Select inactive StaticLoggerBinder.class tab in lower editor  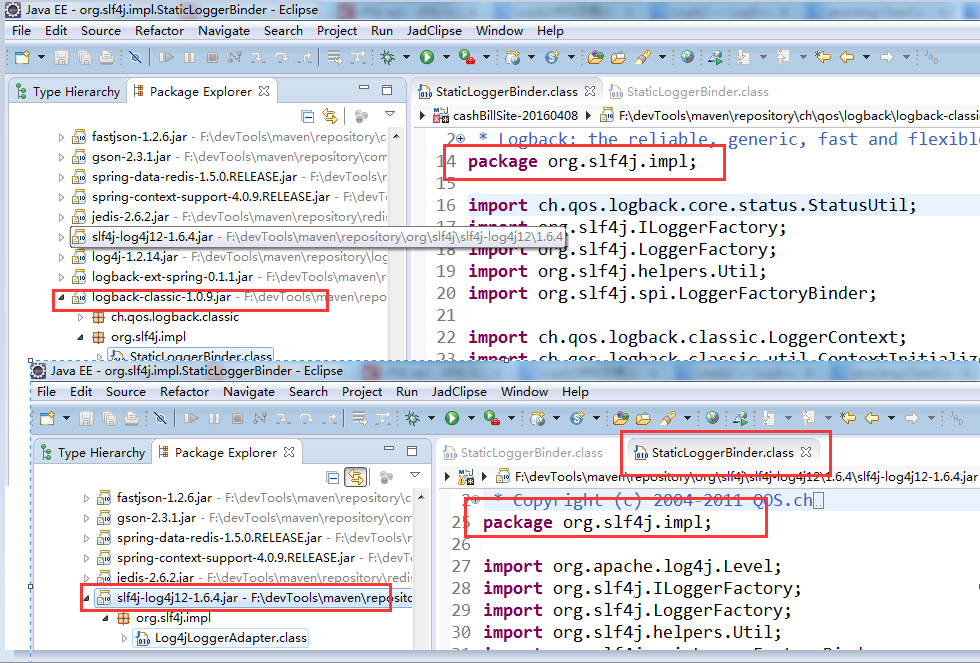[x=522, y=453]
